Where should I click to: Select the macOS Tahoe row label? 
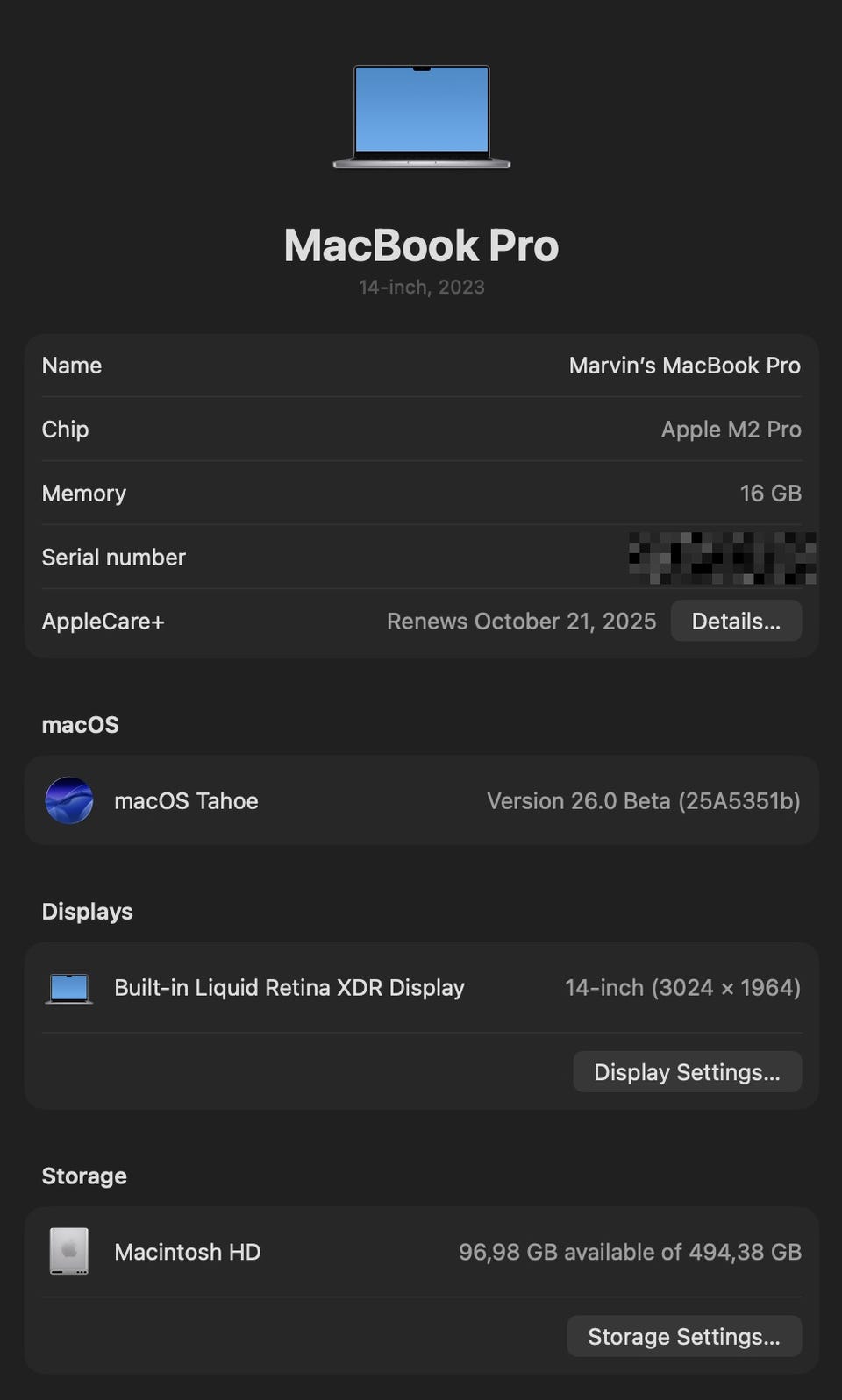tap(186, 801)
